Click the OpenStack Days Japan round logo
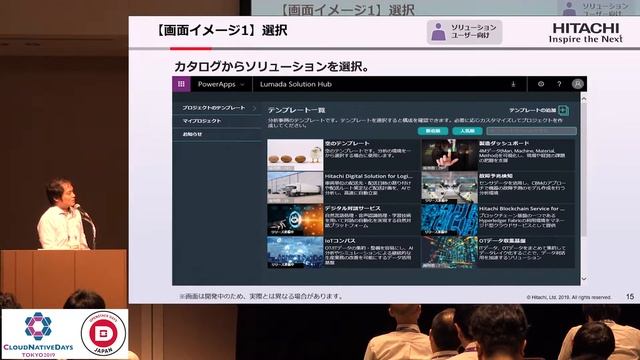The width and height of the screenshot is (640, 360). [x=103, y=333]
